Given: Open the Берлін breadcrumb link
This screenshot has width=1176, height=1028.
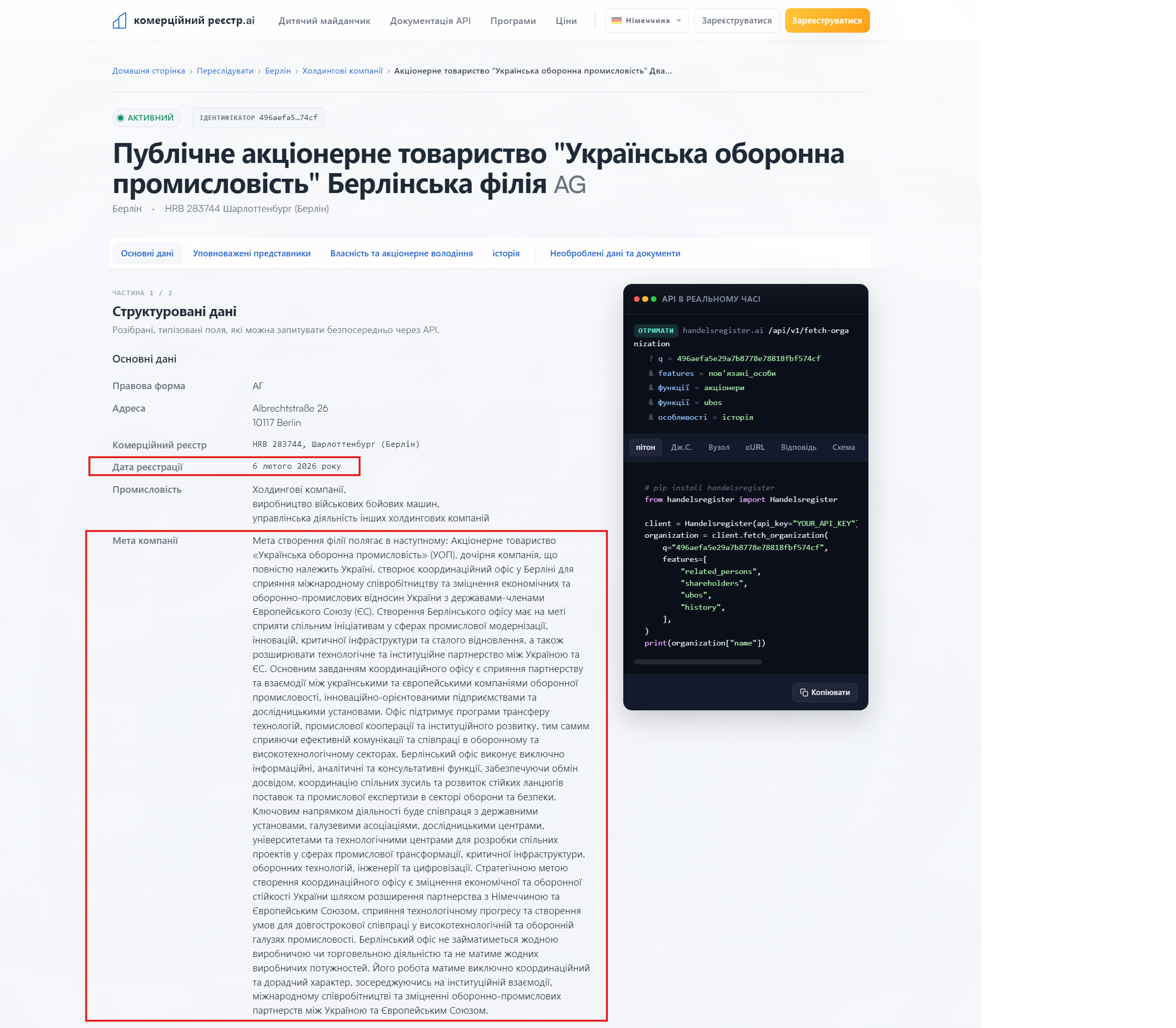Looking at the screenshot, I should pyautogui.click(x=278, y=70).
